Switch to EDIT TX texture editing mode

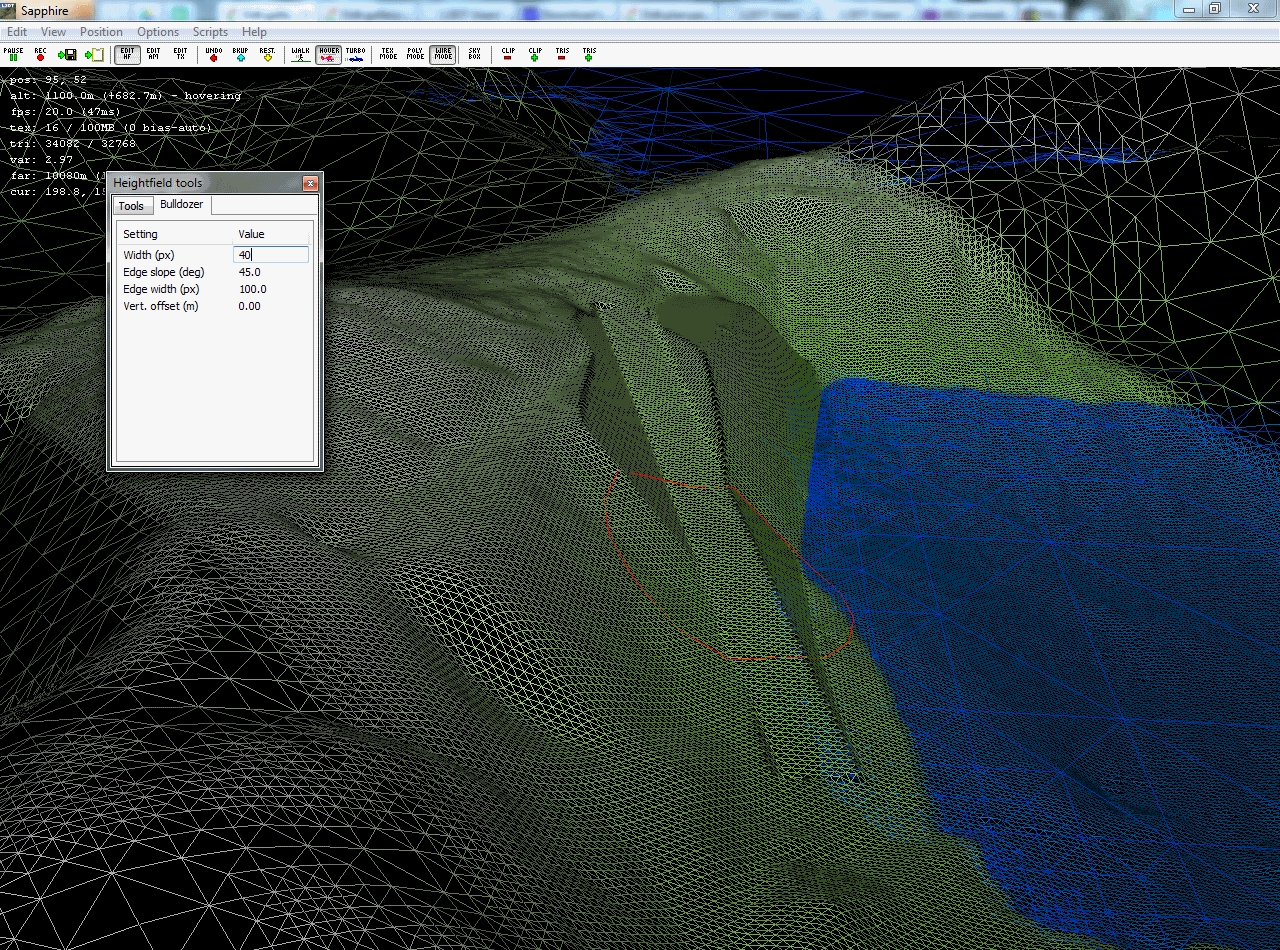179,55
